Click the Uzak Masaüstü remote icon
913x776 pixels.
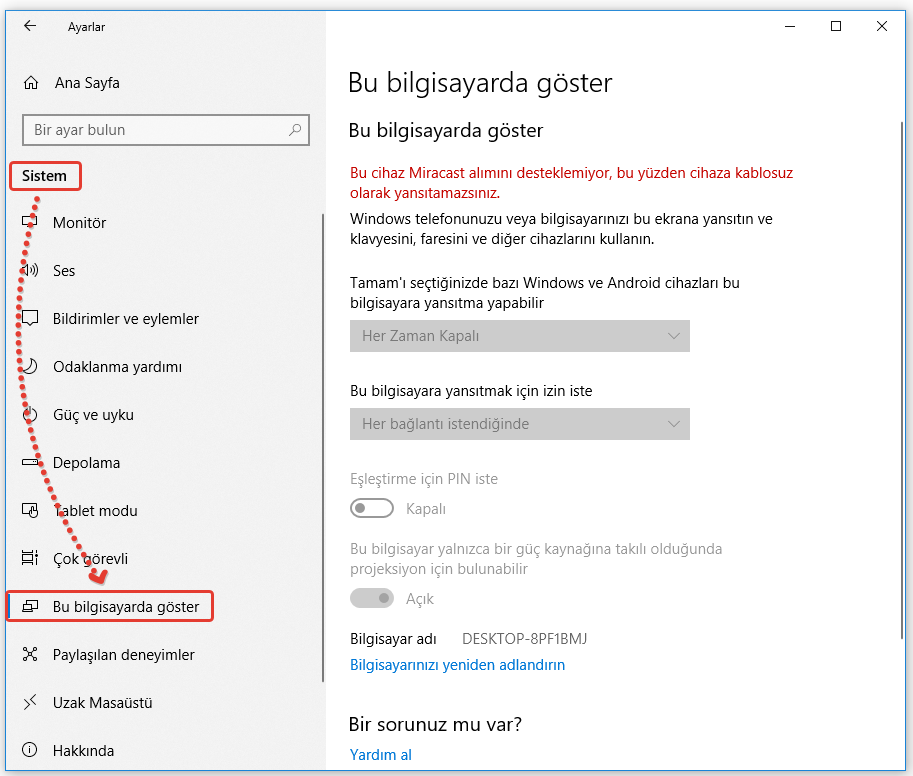[30, 702]
